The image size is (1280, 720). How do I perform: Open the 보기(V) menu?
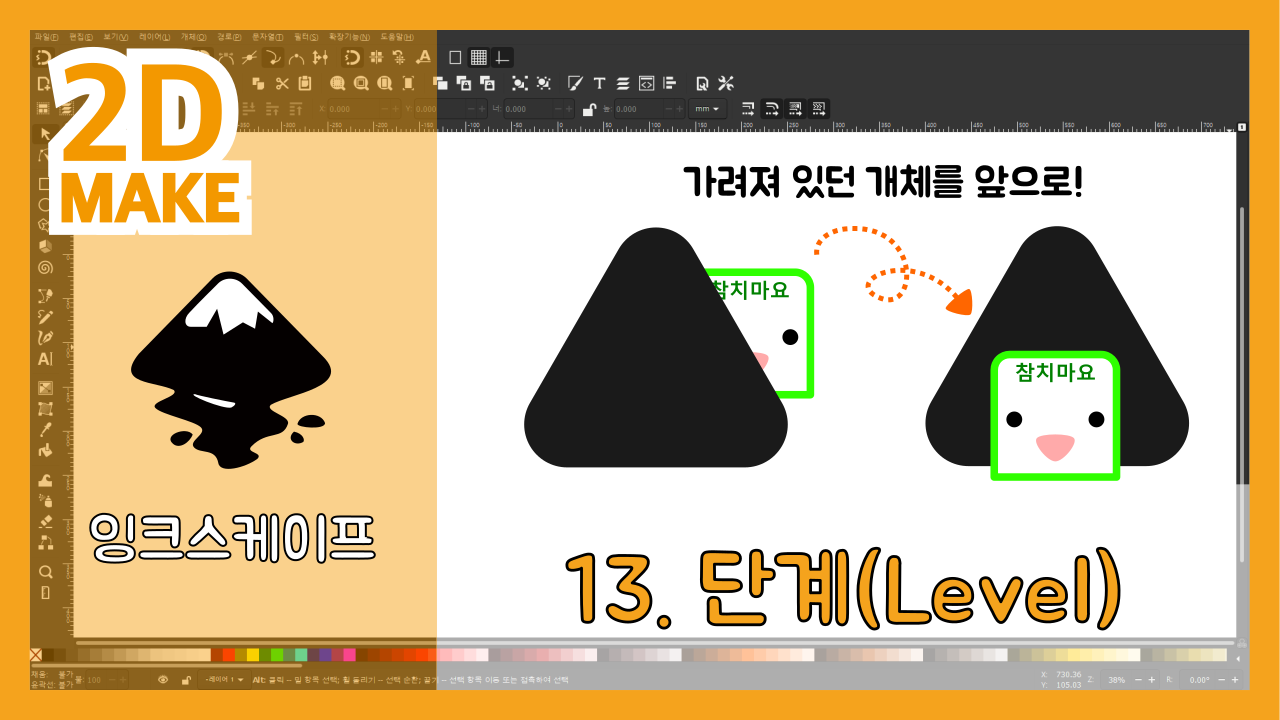click(117, 37)
